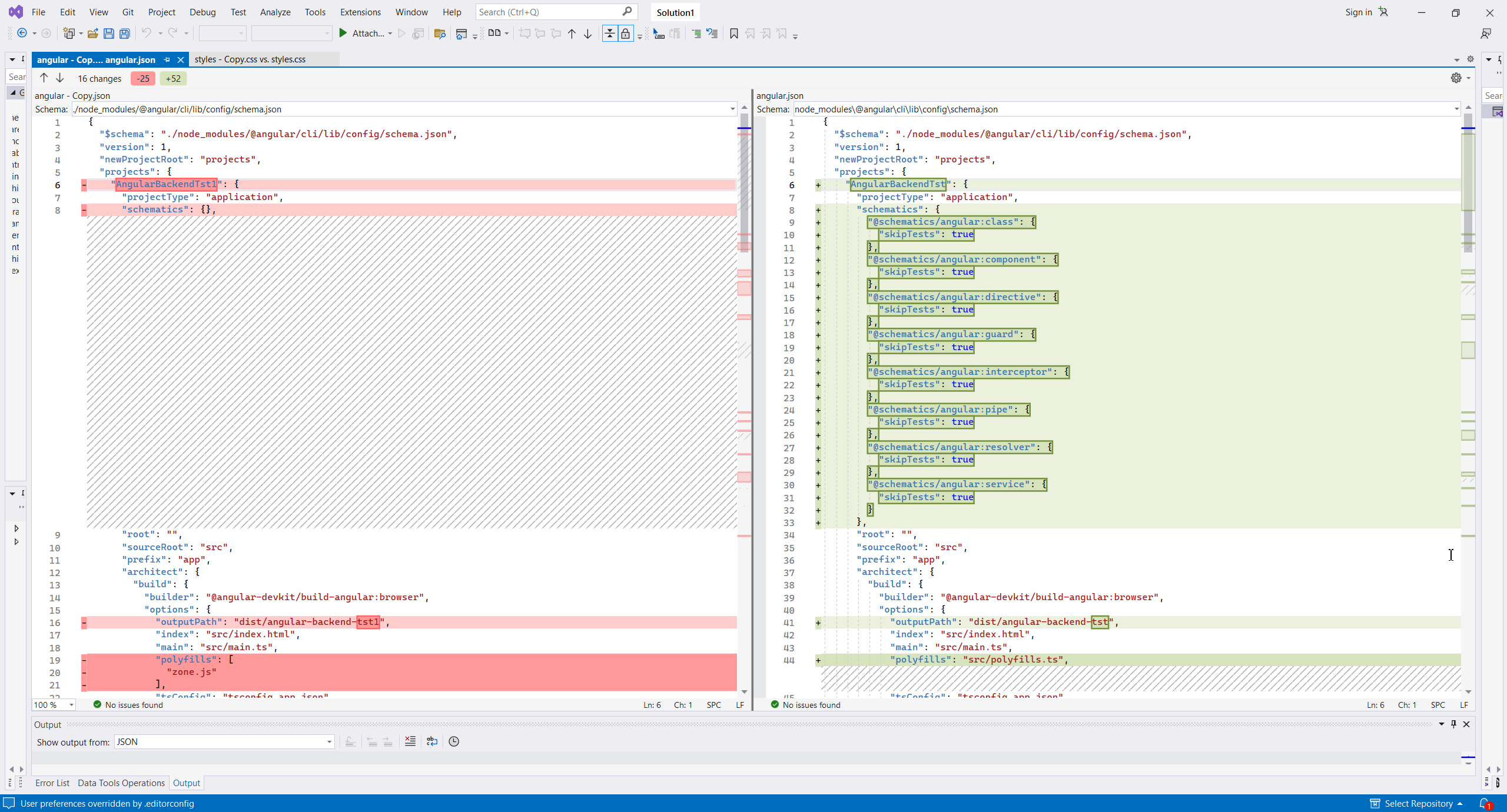Viewport: 1507px width, 812px height.
Task: Open the 100 % zoom dropdown
Action: coord(71,705)
